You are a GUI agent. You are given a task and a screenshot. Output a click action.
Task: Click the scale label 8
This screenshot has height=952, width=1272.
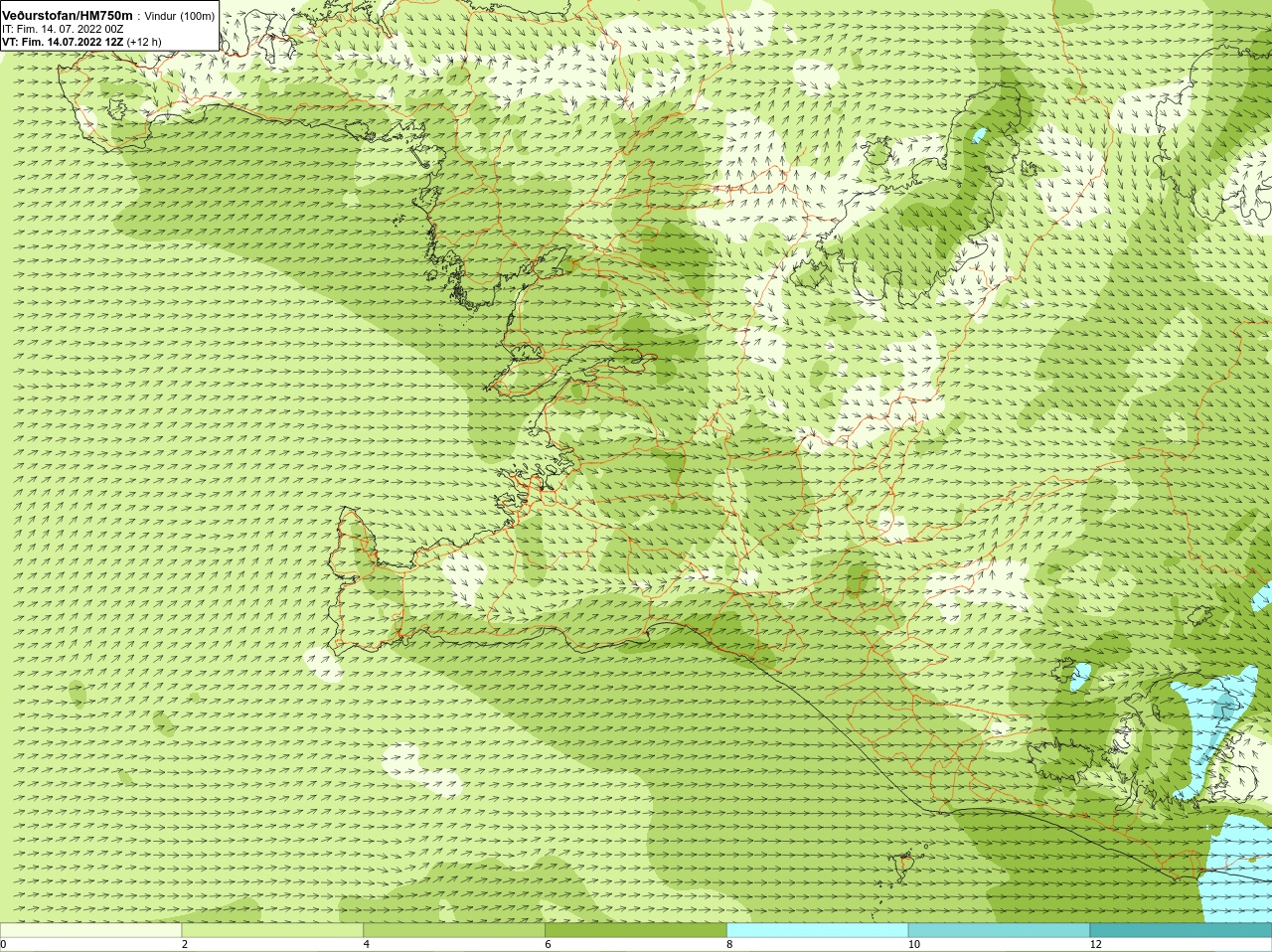tap(729, 944)
